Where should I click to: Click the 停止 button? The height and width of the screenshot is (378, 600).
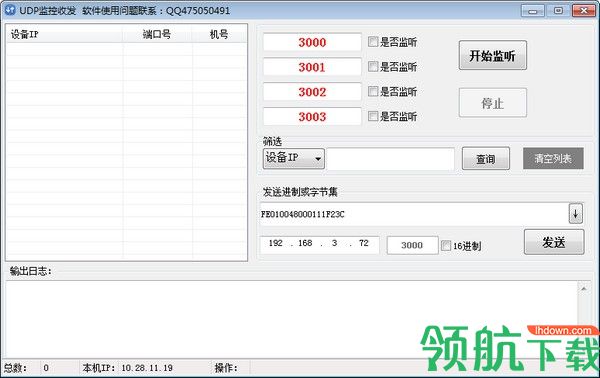pyautogui.click(x=492, y=103)
